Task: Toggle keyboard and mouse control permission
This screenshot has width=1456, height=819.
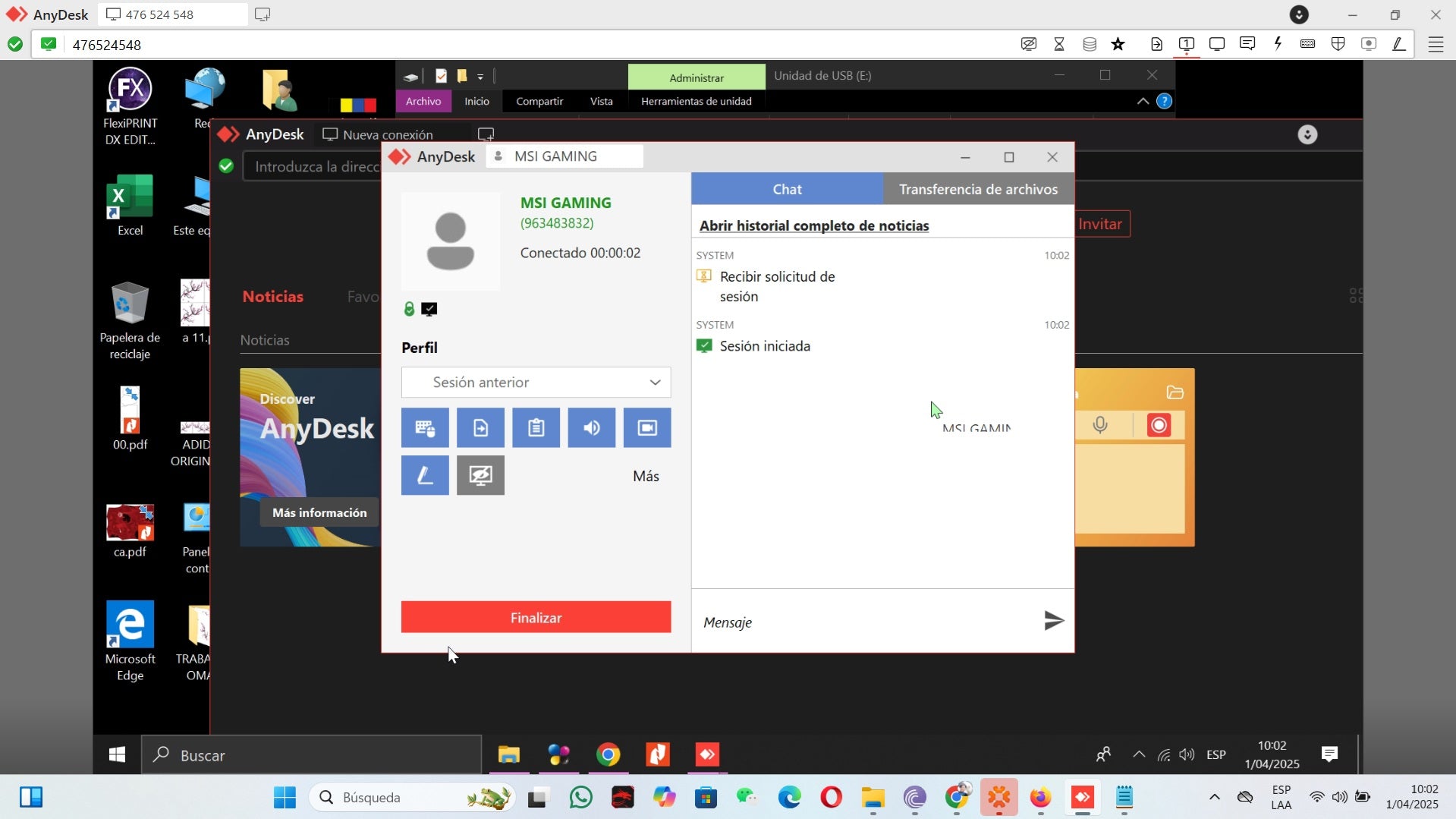Action: (425, 428)
